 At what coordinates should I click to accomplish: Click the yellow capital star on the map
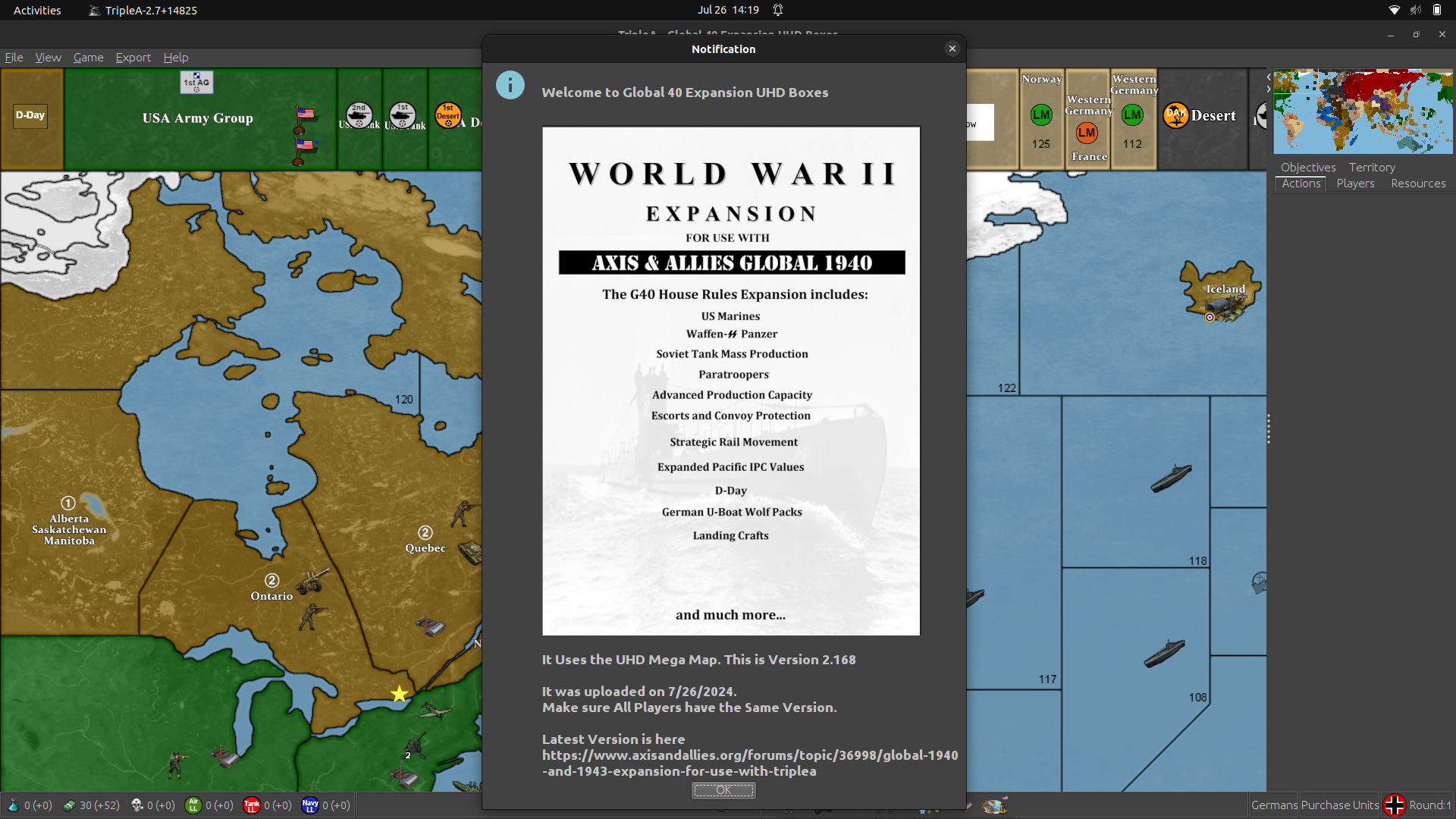(400, 694)
